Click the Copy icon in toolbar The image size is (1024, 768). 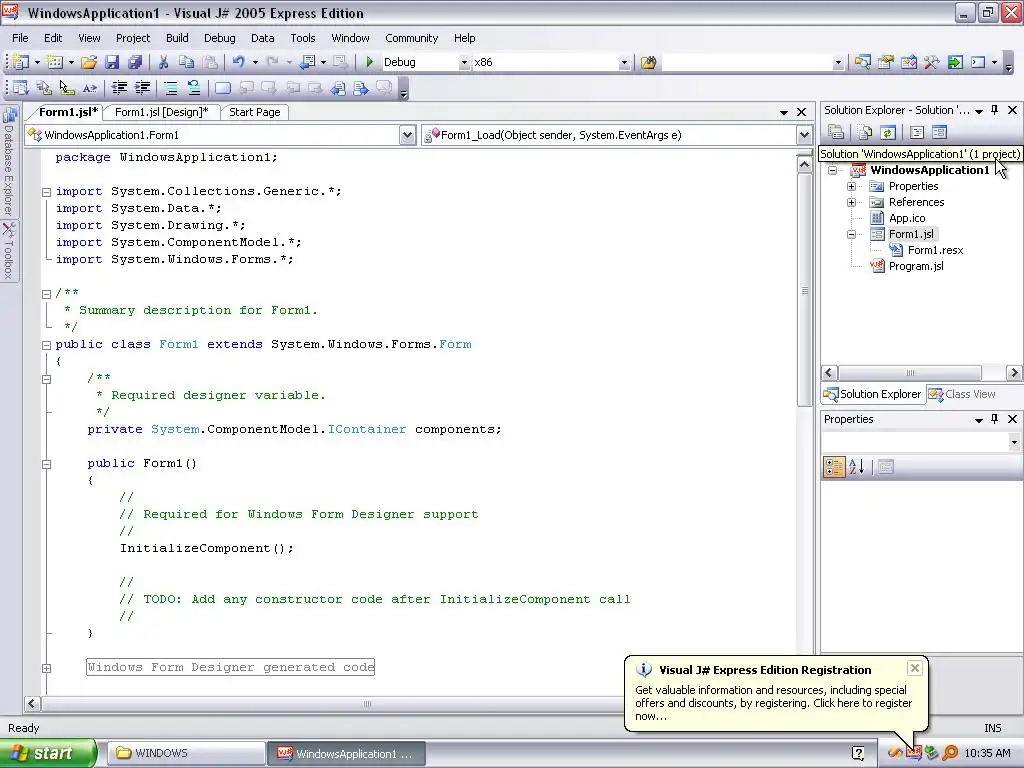pos(187,62)
